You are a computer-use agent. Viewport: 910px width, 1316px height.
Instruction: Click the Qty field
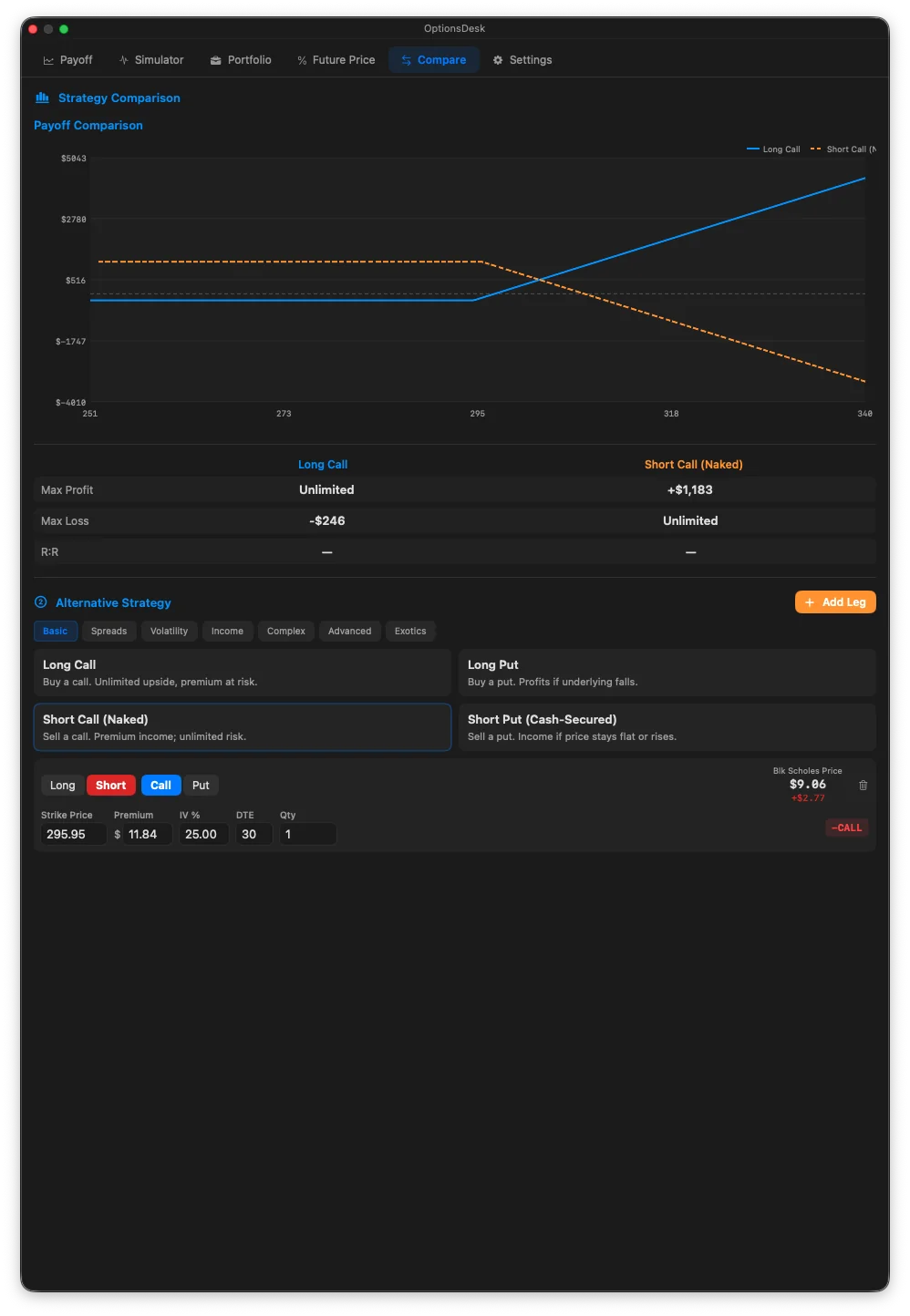pos(308,834)
